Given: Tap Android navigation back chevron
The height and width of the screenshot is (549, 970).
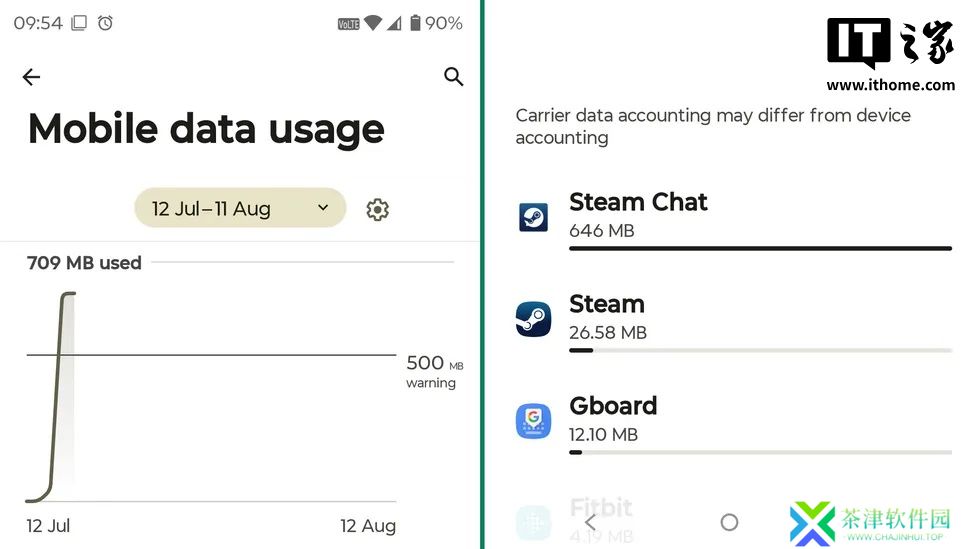Looking at the screenshot, I should coord(590,522).
